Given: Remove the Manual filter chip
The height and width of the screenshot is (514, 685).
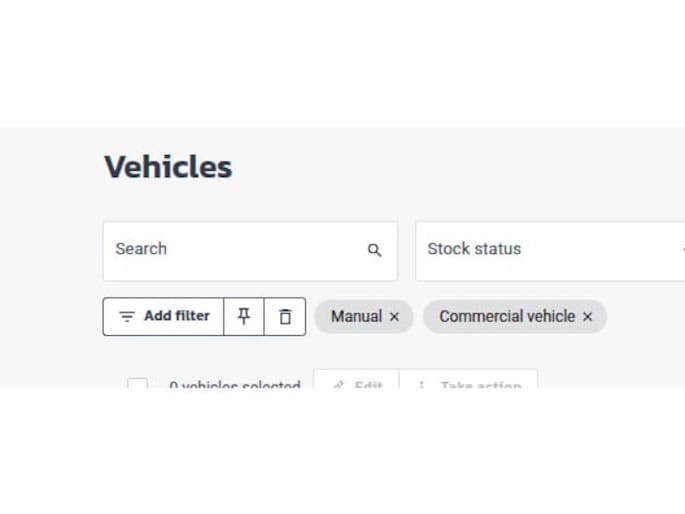Looking at the screenshot, I should point(394,317).
